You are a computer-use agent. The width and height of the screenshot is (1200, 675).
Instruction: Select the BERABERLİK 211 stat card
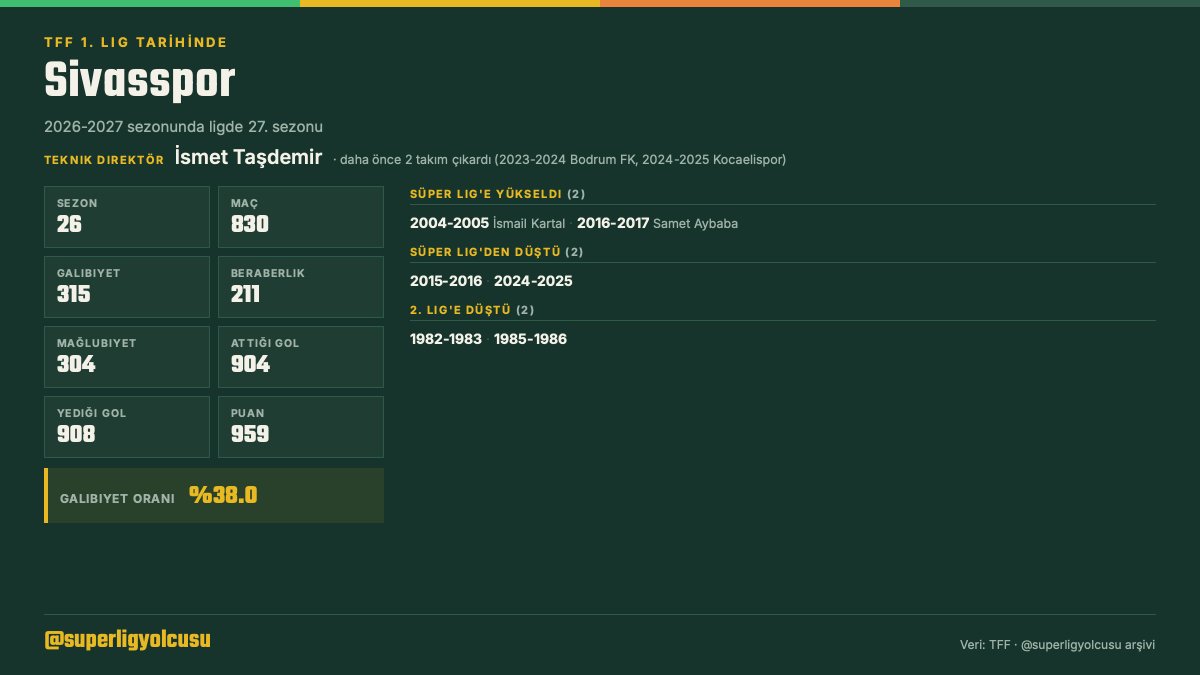point(301,287)
